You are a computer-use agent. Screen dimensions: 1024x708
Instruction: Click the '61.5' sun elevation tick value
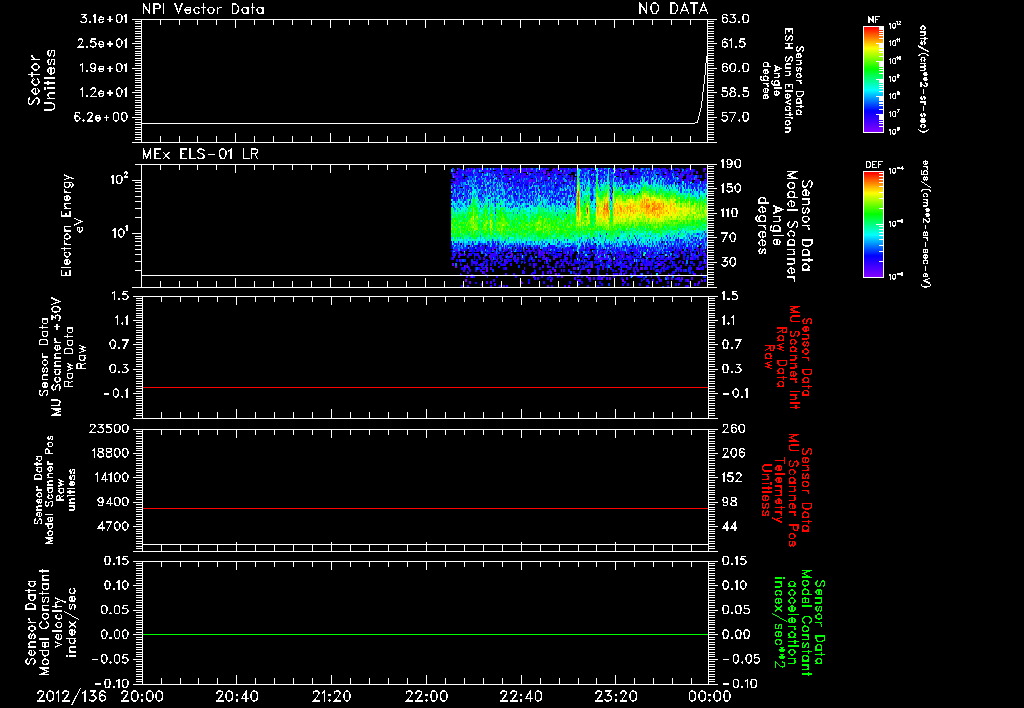(735, 43)
